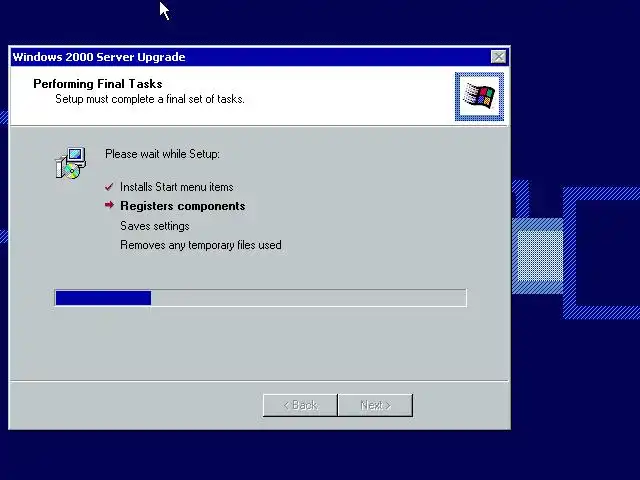
Task: Select the 'Registers components' step text
Action: coord(182,206)
